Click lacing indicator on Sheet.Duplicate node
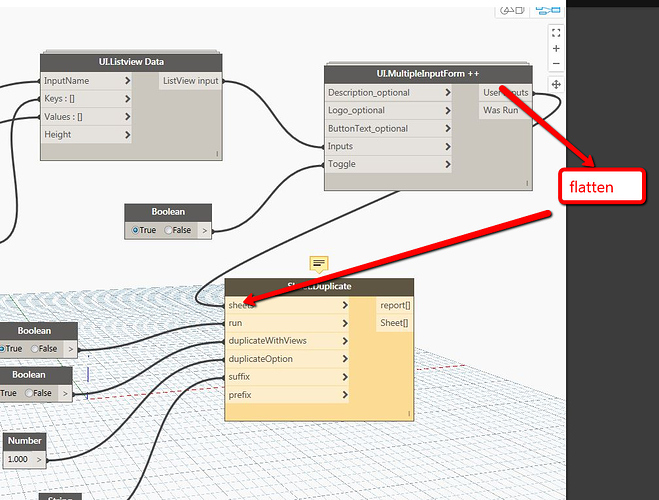 (x=409, y=414)
